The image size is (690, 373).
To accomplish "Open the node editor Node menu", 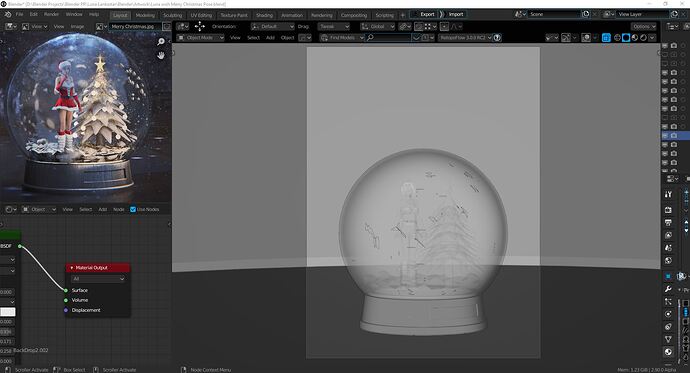I will (x=119, y=209).
